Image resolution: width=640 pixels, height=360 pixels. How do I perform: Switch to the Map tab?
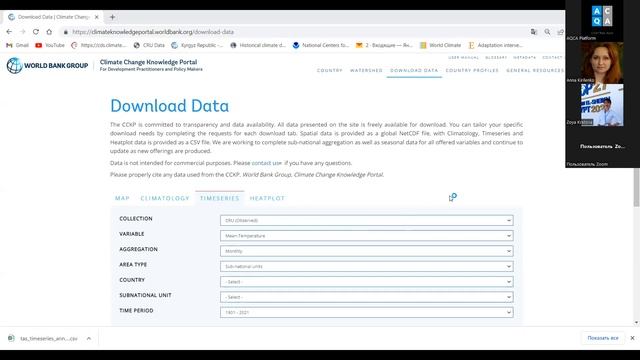click(x=122, y=198)
